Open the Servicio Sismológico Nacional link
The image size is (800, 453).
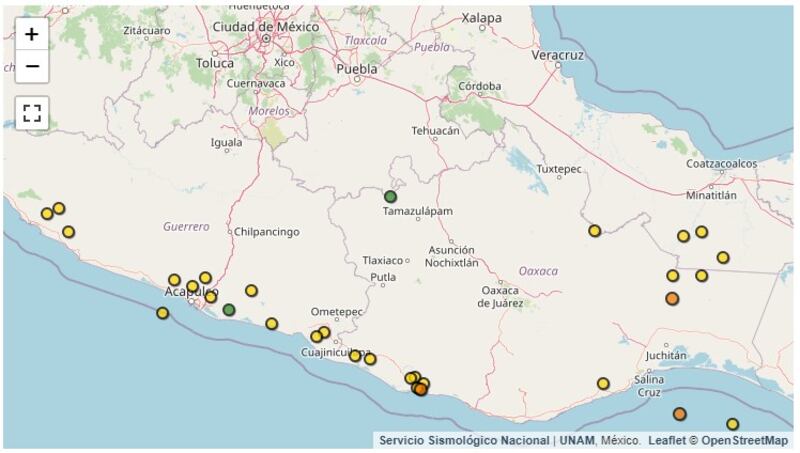click(x=464, y=440)
